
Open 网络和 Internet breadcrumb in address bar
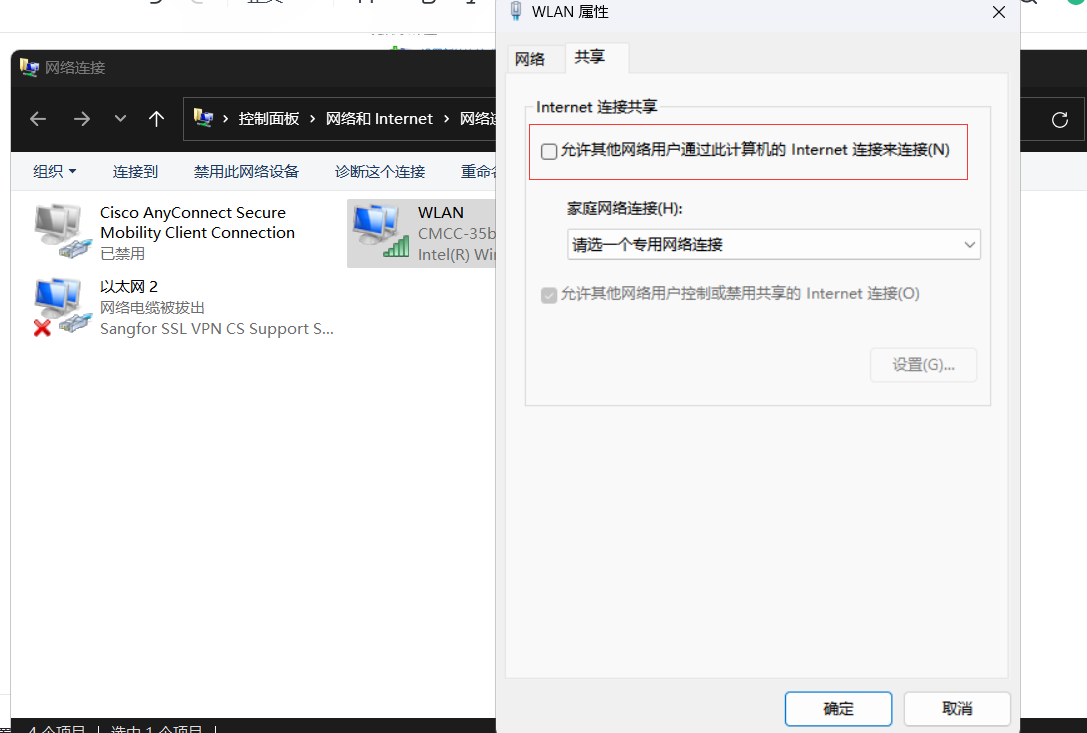(x=379, y=119)
